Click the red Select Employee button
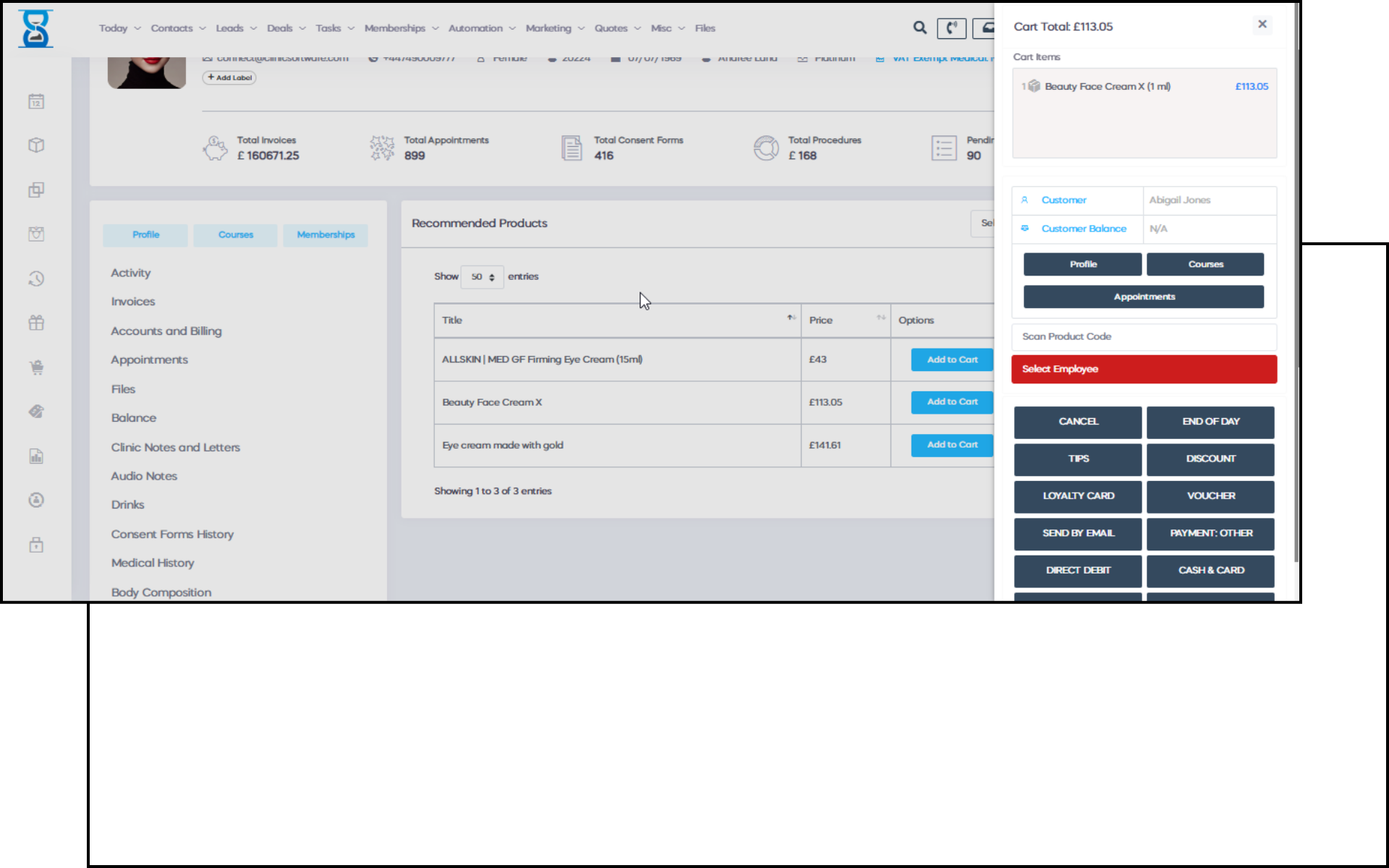The height and width of the screenshot is (868, 1389). 1143,369
